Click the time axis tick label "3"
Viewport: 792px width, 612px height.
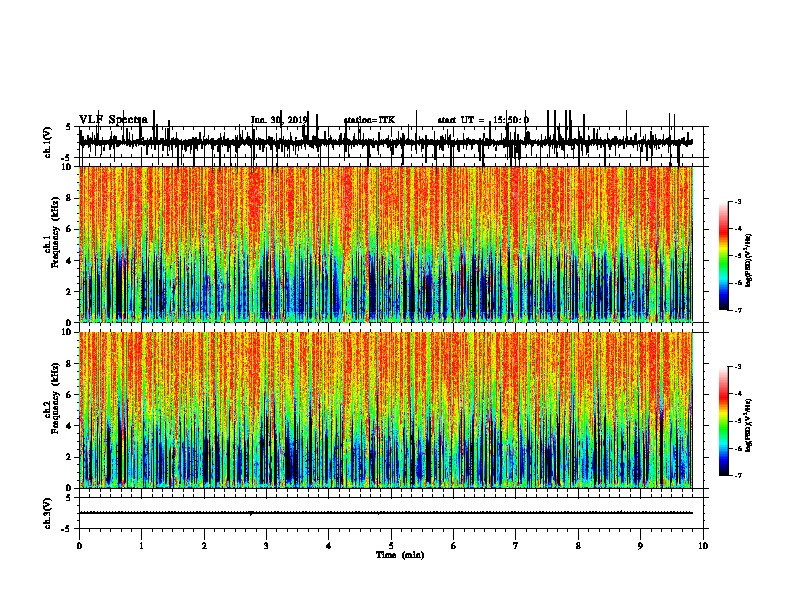click(266, 546)
